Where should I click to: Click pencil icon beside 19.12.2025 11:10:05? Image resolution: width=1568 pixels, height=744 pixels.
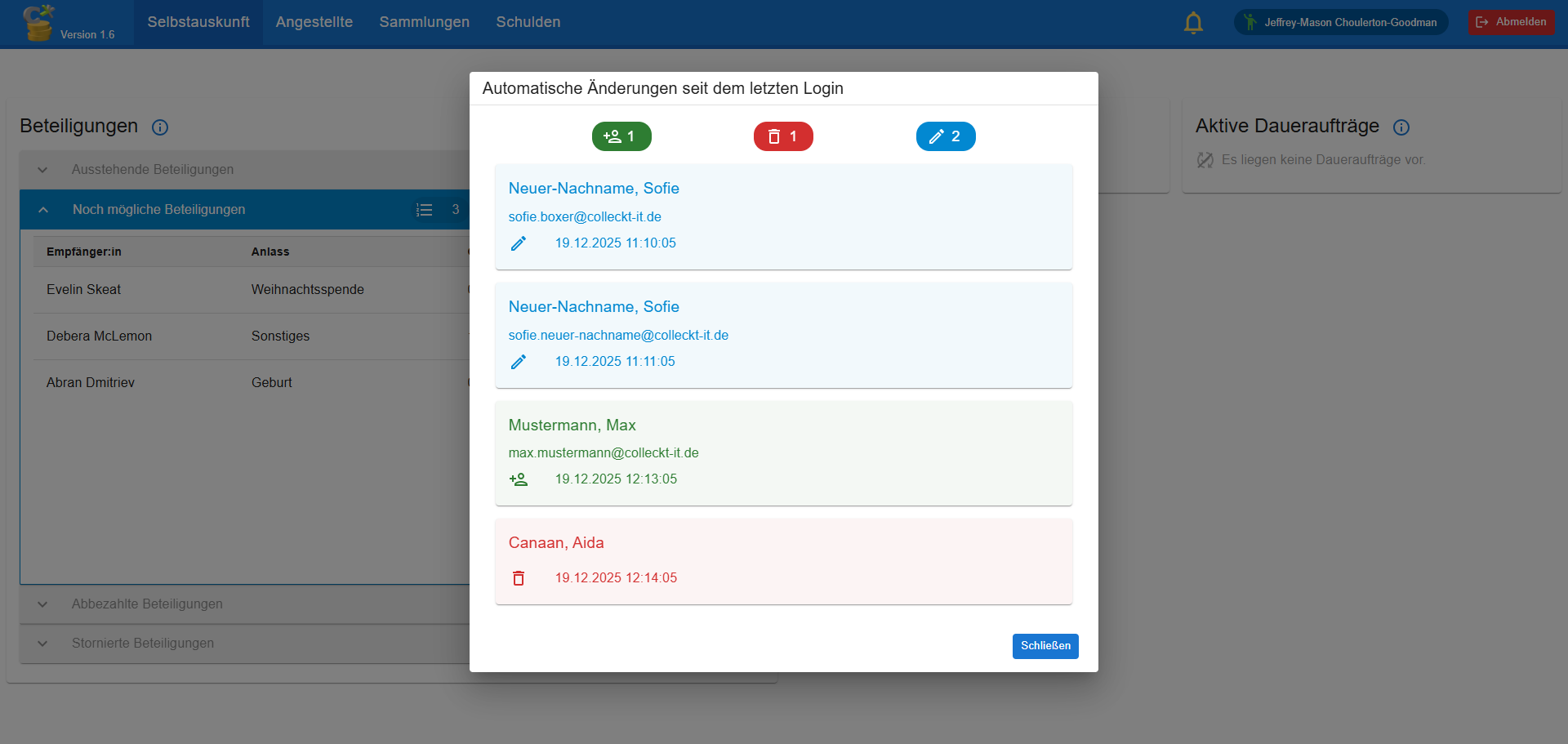(x=519, y=243)
